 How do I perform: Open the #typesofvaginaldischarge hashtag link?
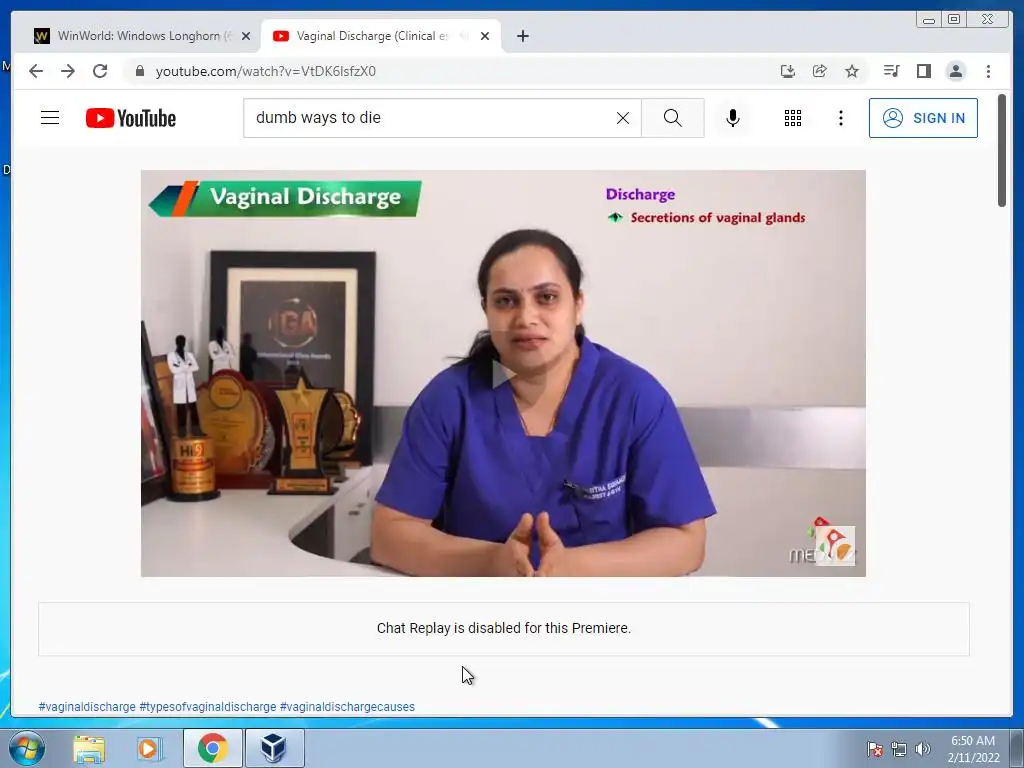pyautogui.click(x=208, y=707)
